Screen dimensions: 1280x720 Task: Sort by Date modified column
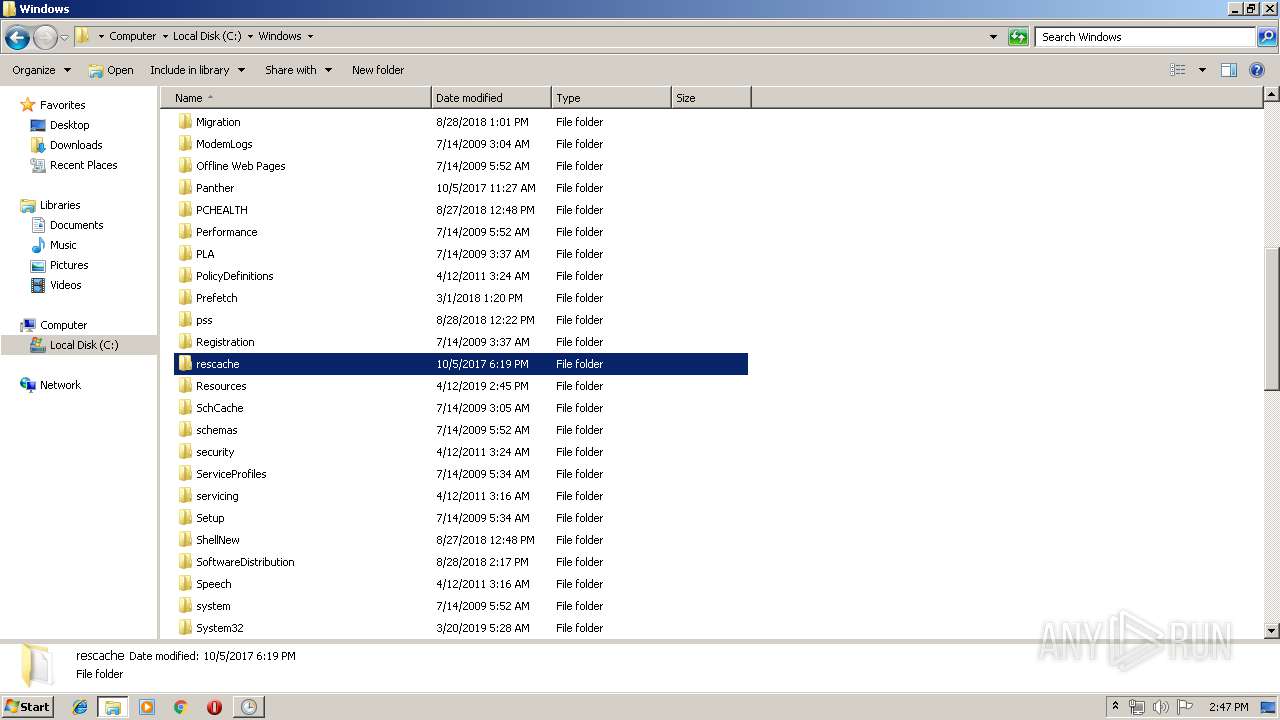(x=491, y=98)
